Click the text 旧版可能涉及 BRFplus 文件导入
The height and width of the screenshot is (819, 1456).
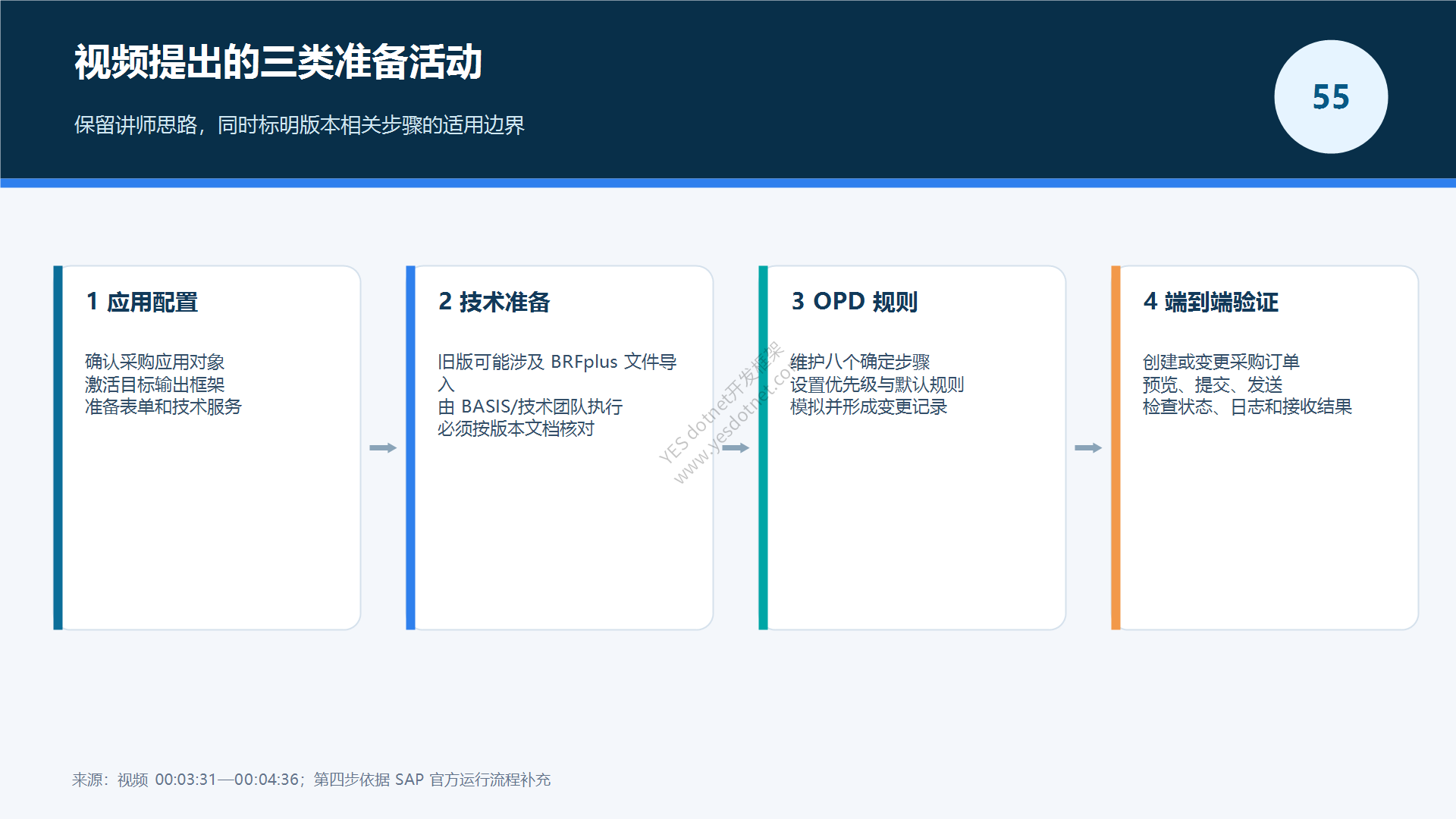coord(557,373)
